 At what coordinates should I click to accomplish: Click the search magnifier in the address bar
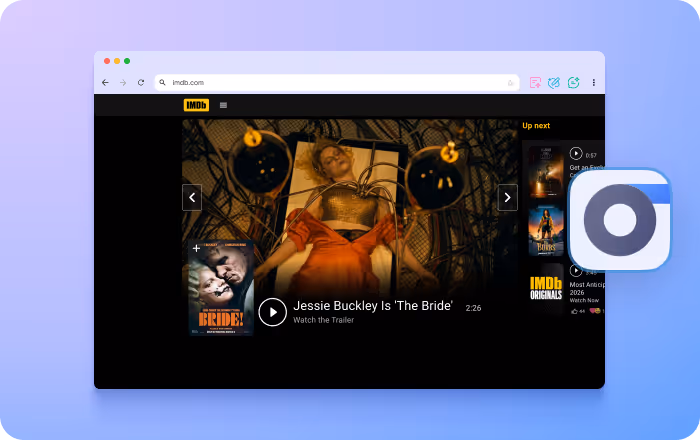tap(162, 83)
